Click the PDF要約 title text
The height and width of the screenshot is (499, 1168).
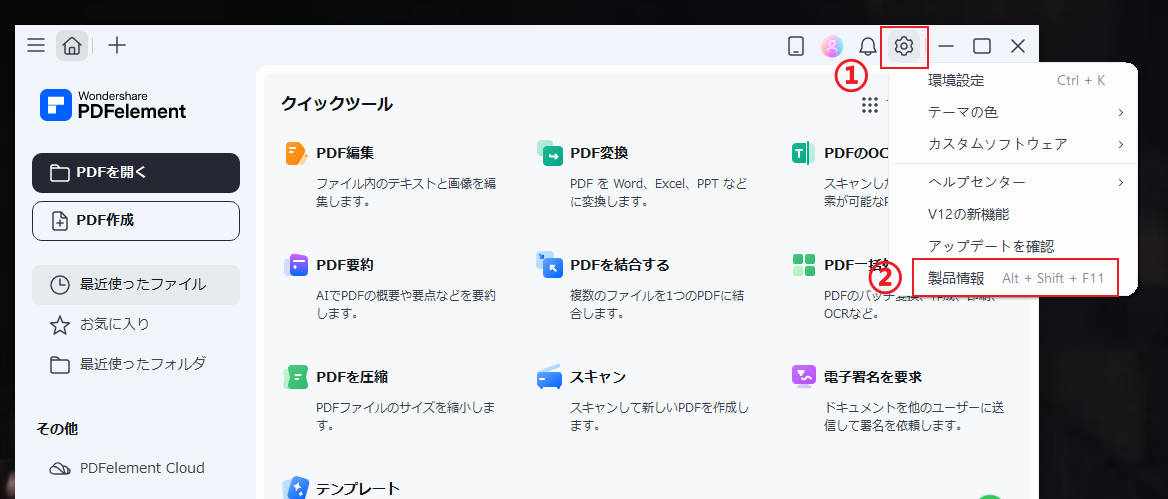[345, 265]
